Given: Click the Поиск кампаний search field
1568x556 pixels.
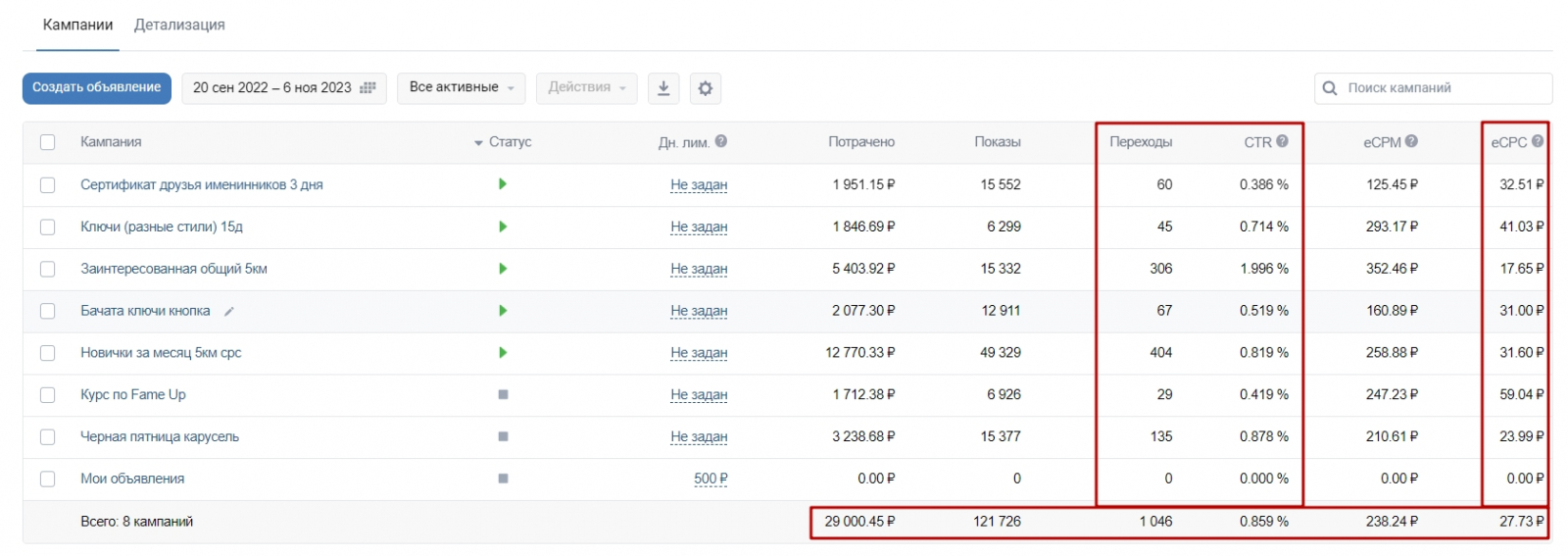Looking at the screenshot, I should point(1441,88).
